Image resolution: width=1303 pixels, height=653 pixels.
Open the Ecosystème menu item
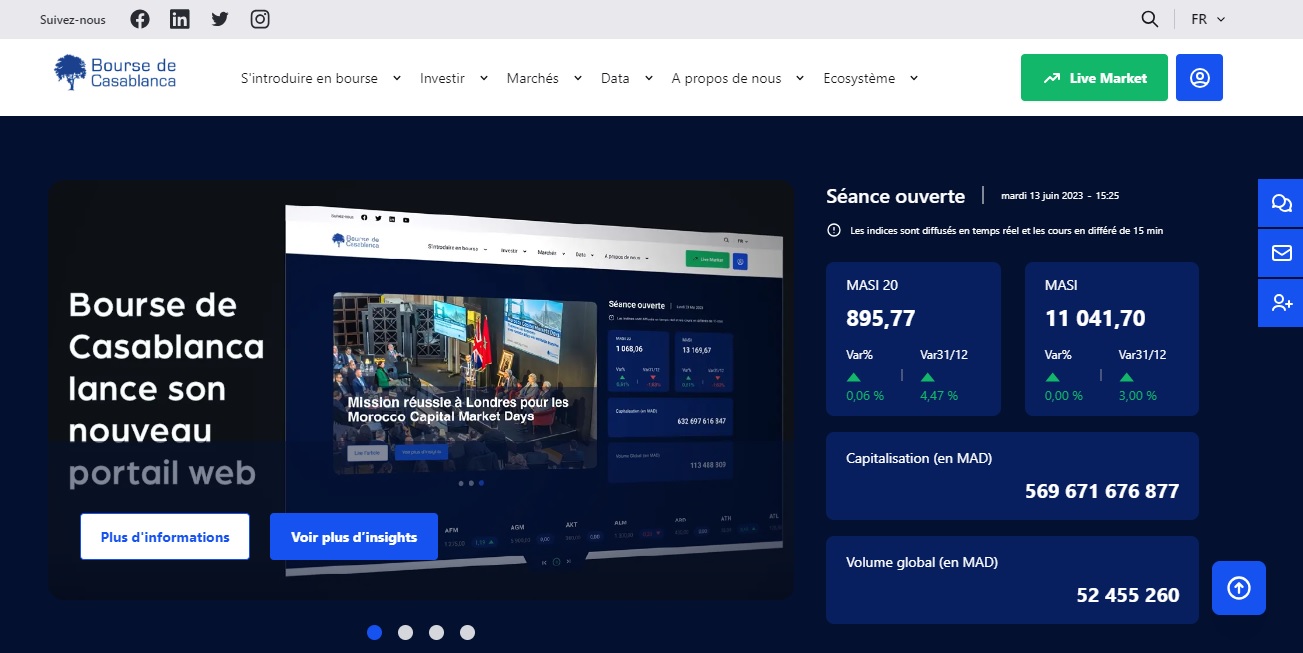coord(869,78)
